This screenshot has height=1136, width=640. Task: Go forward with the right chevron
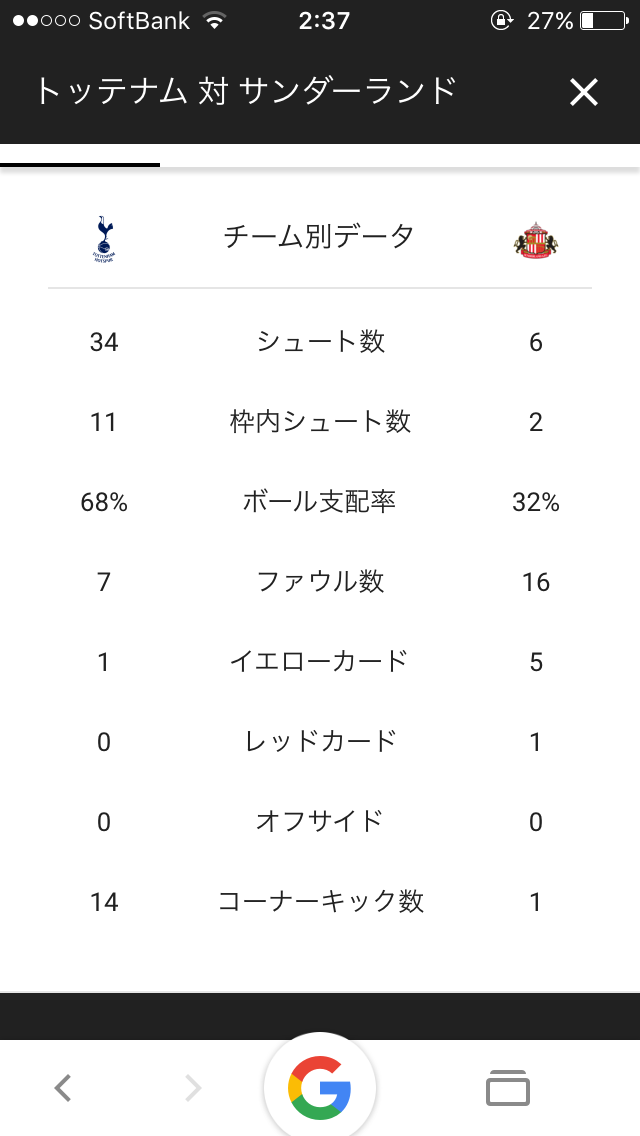pos(193,1087)
